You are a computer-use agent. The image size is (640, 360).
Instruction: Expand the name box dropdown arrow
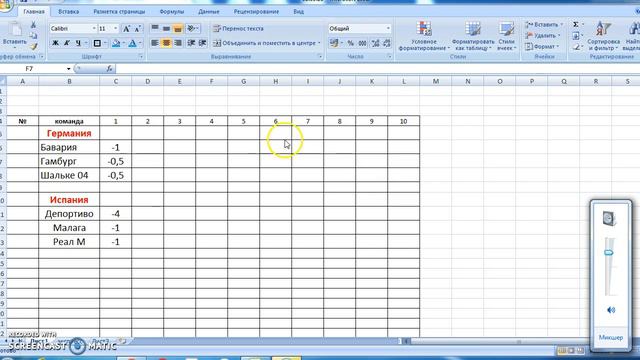[69, 69]
